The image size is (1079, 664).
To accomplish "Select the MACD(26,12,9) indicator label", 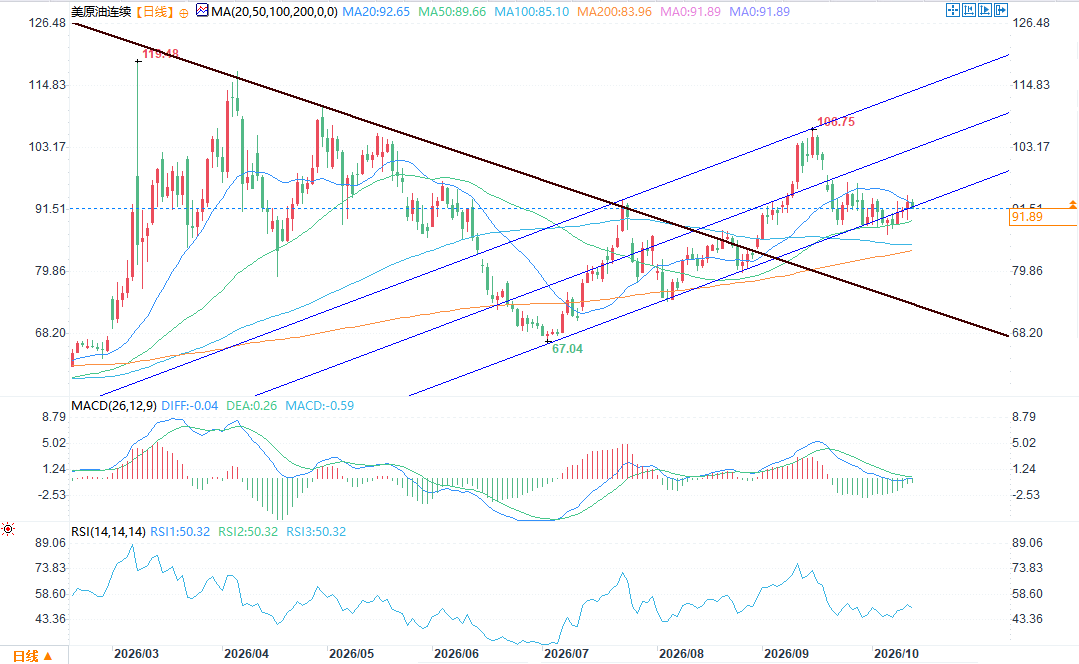I will point(114,405).
